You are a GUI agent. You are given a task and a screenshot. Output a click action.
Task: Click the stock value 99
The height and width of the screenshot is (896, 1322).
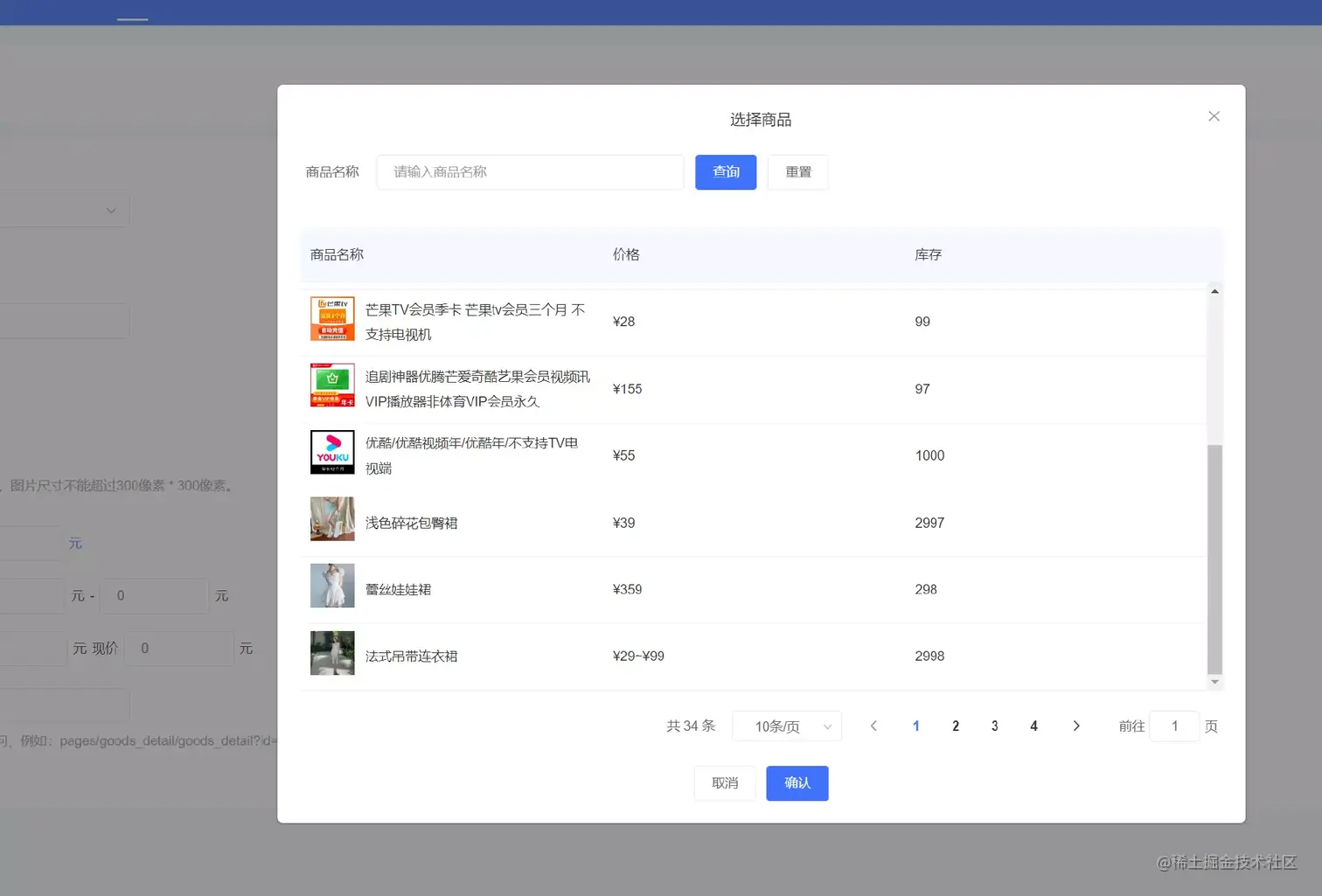pyautogui.click(x=922, y=322)
